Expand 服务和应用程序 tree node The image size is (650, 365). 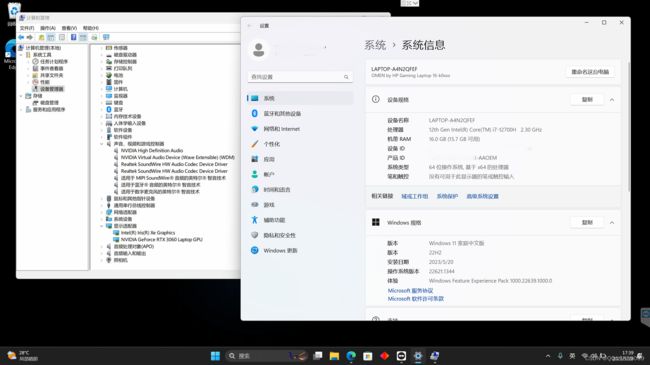pyautogui.click(x=21, y=110)
